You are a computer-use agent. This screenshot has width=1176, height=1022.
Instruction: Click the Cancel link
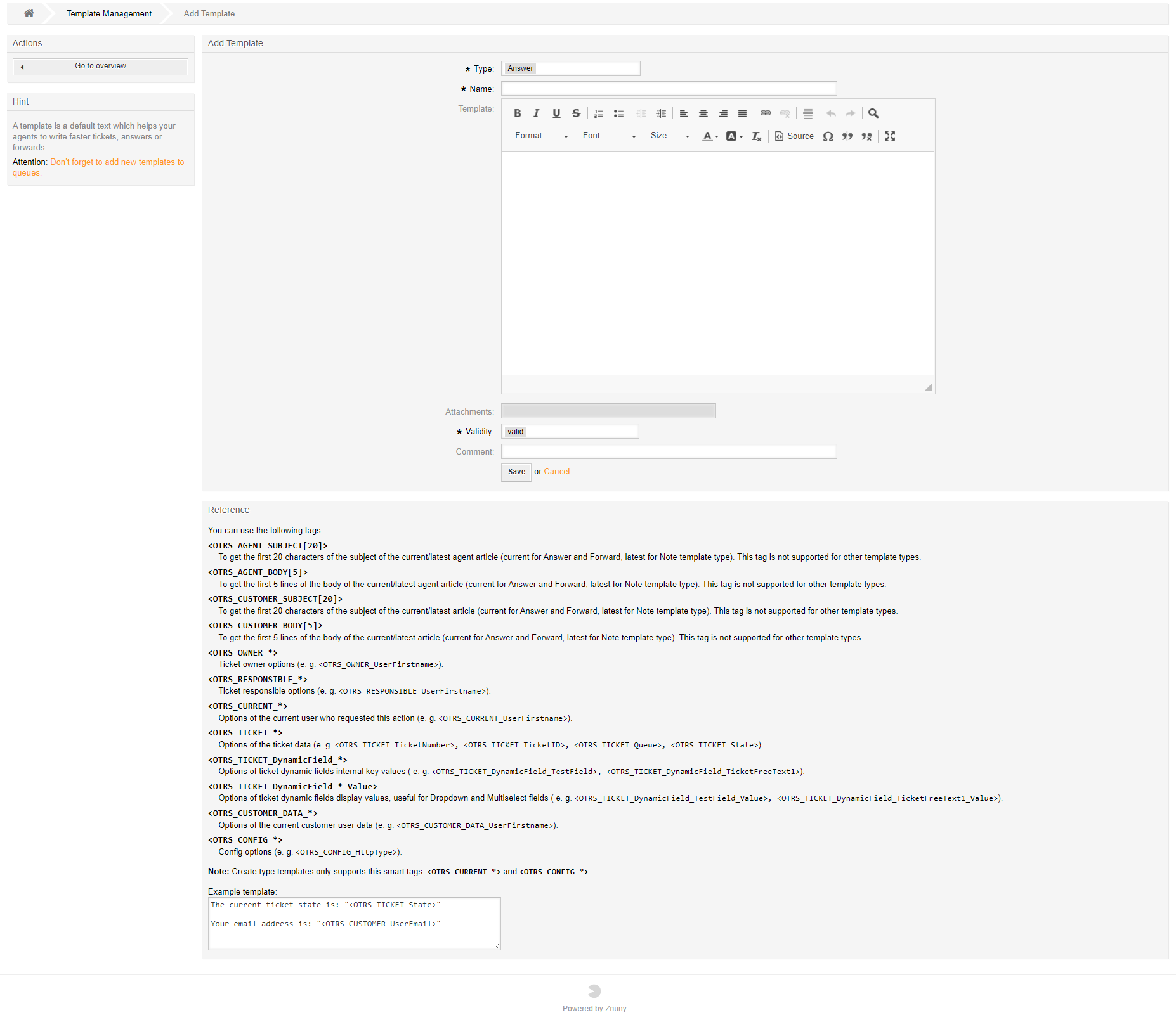tap(556, 472)
